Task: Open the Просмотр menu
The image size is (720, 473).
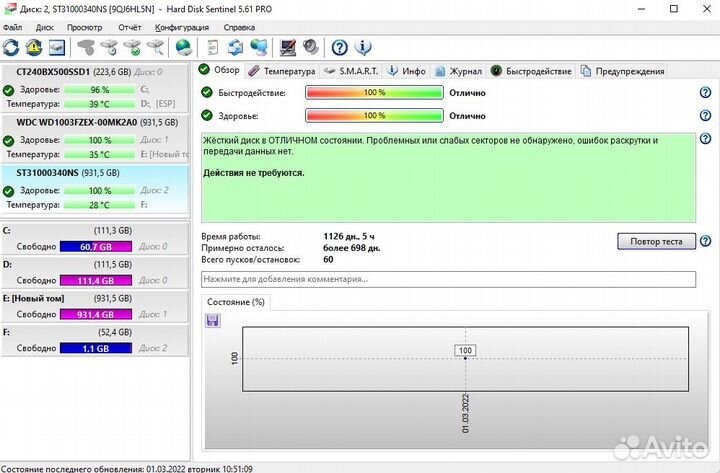Action: [84, 28]
